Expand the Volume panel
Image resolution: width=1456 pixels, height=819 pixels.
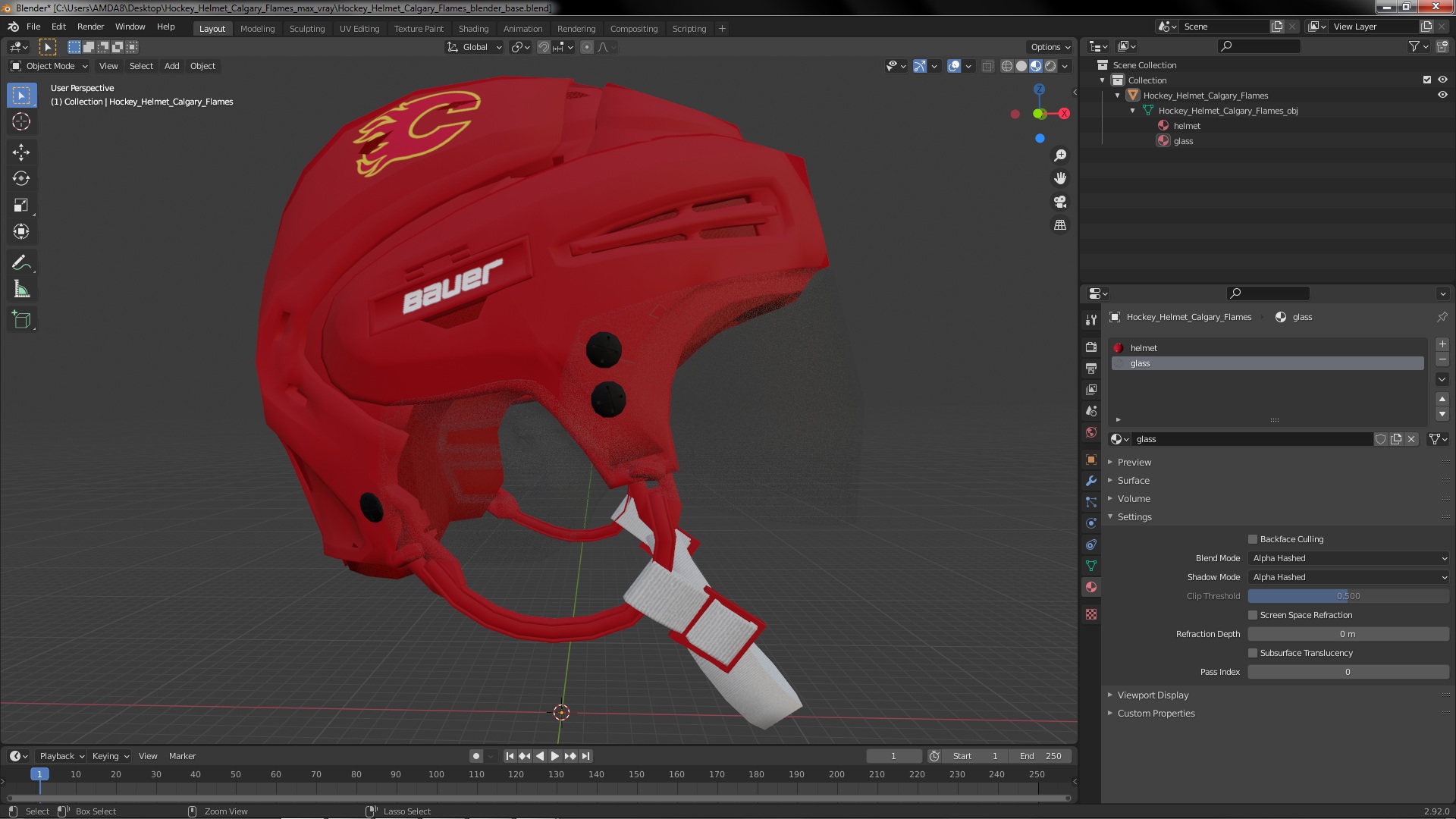(1134, 498)
